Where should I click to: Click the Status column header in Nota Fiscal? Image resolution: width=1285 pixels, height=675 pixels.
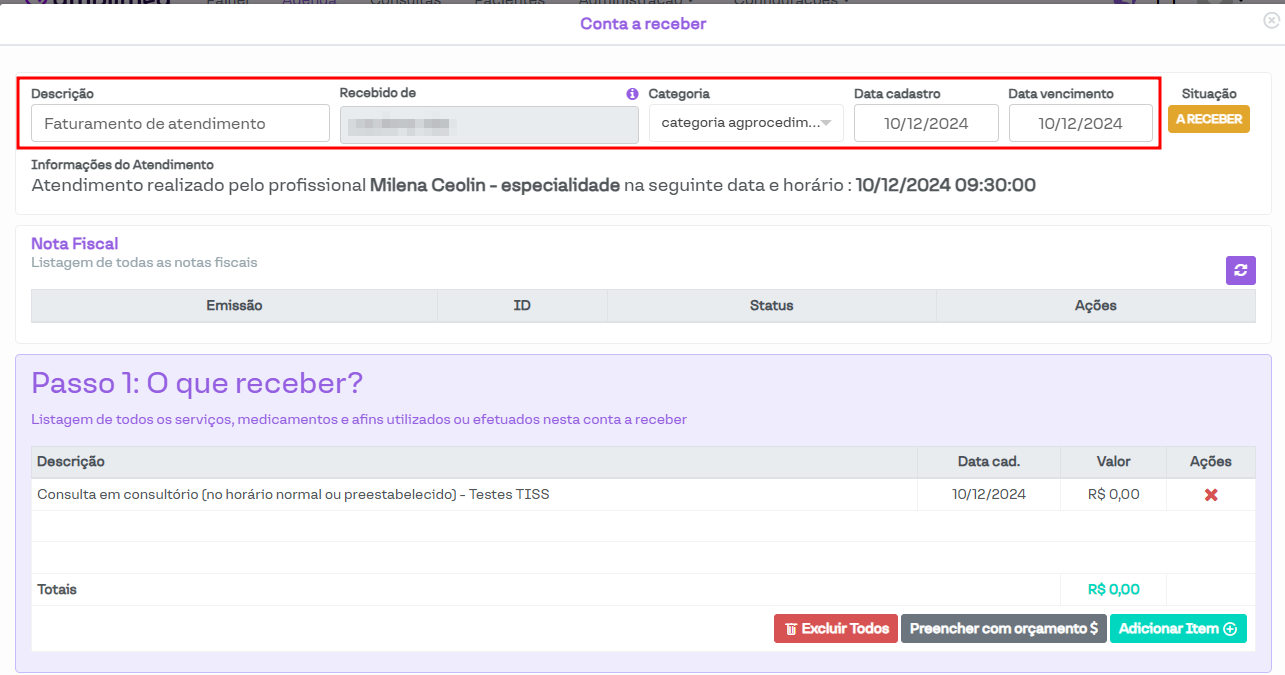pos(771,306)
